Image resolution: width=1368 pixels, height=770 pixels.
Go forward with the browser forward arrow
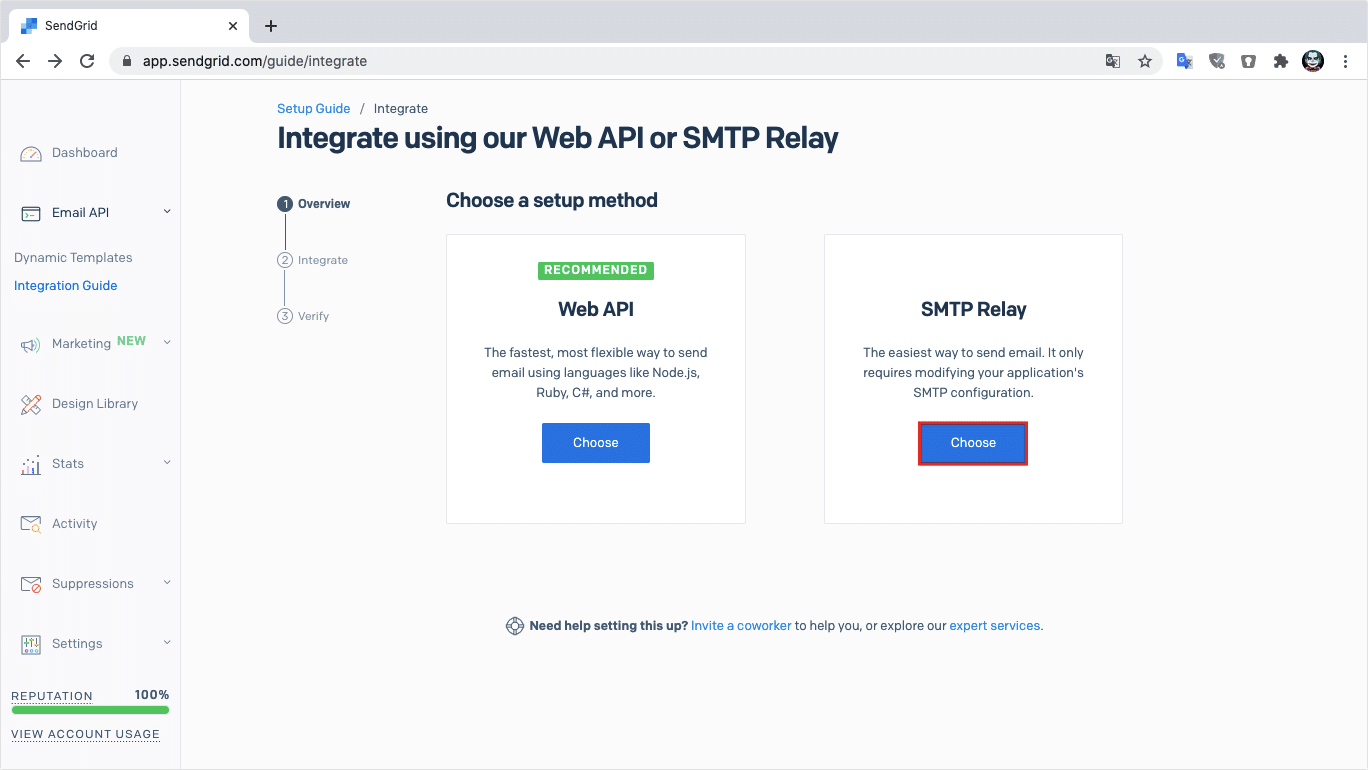(55, 61)
